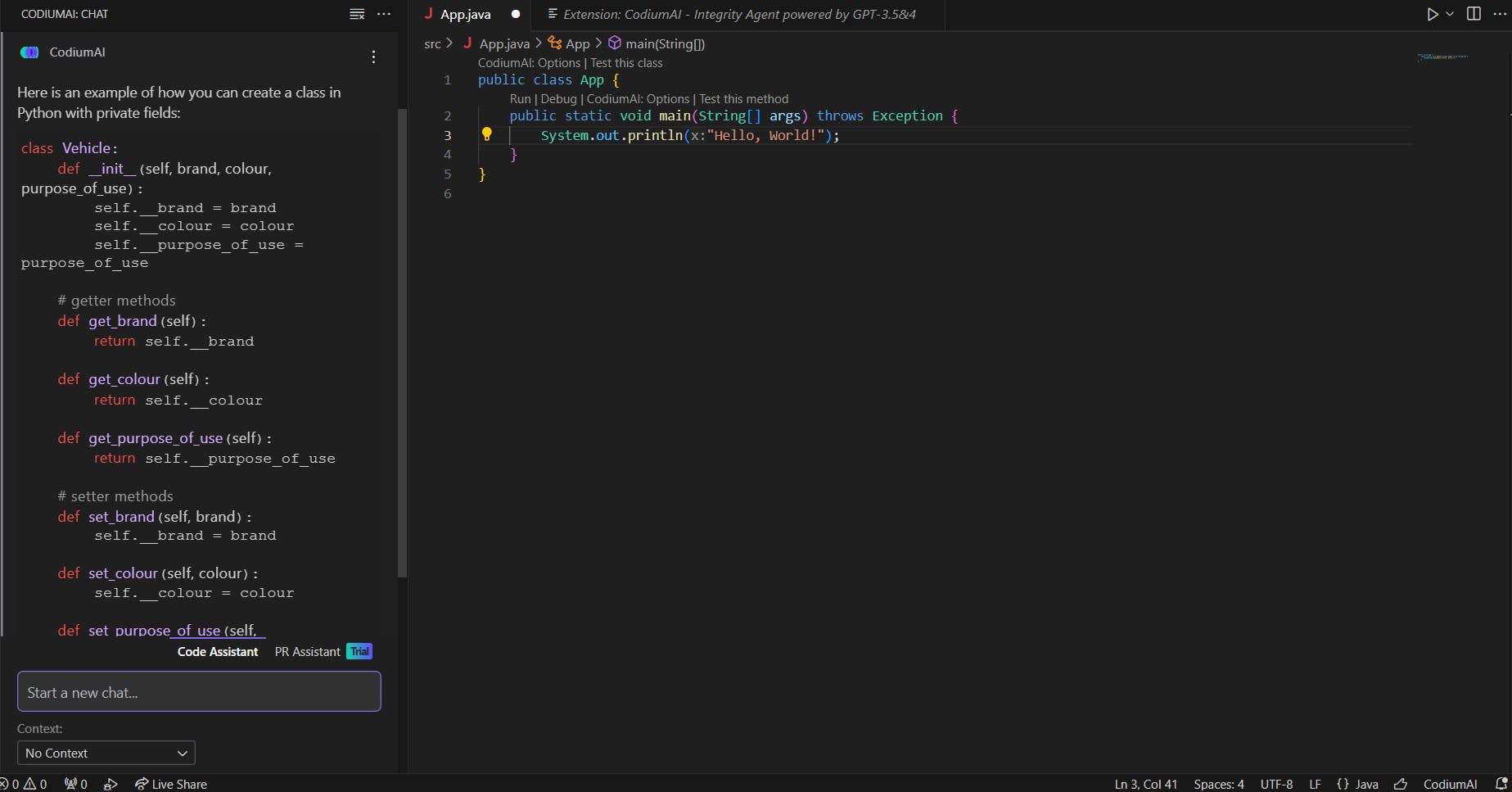Click the src breadcrumb
This screenshot has width=1512, height=792.
click(432, 44)
